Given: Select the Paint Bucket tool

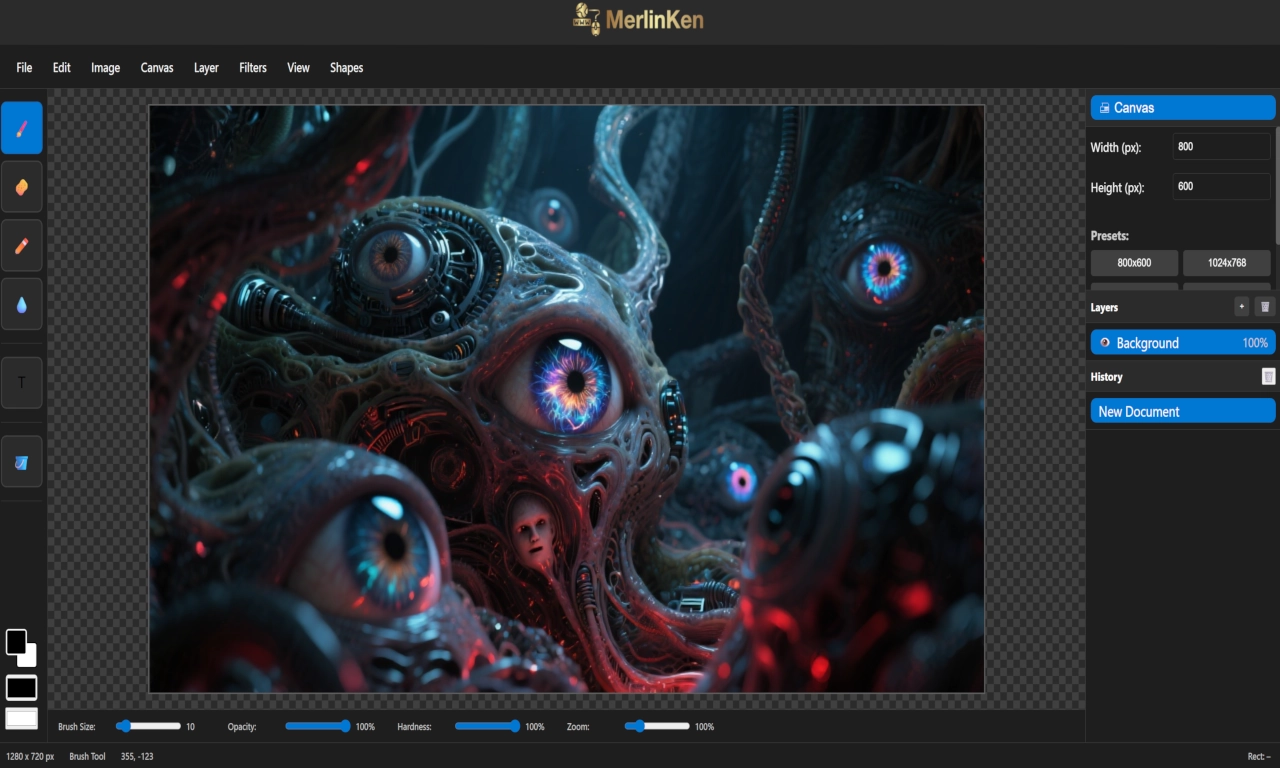Looking at the screenshot, I should 22,461.
